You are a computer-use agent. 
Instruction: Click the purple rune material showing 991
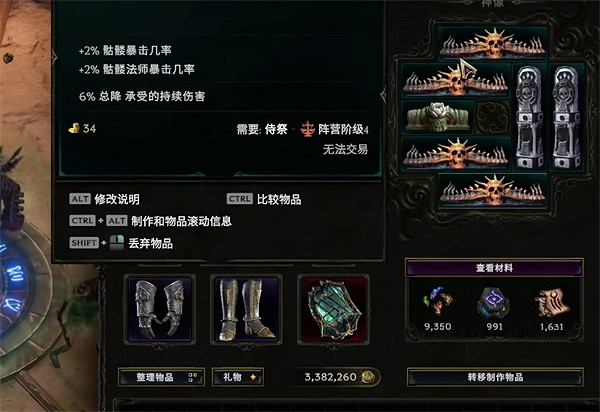tap(494, 308)
